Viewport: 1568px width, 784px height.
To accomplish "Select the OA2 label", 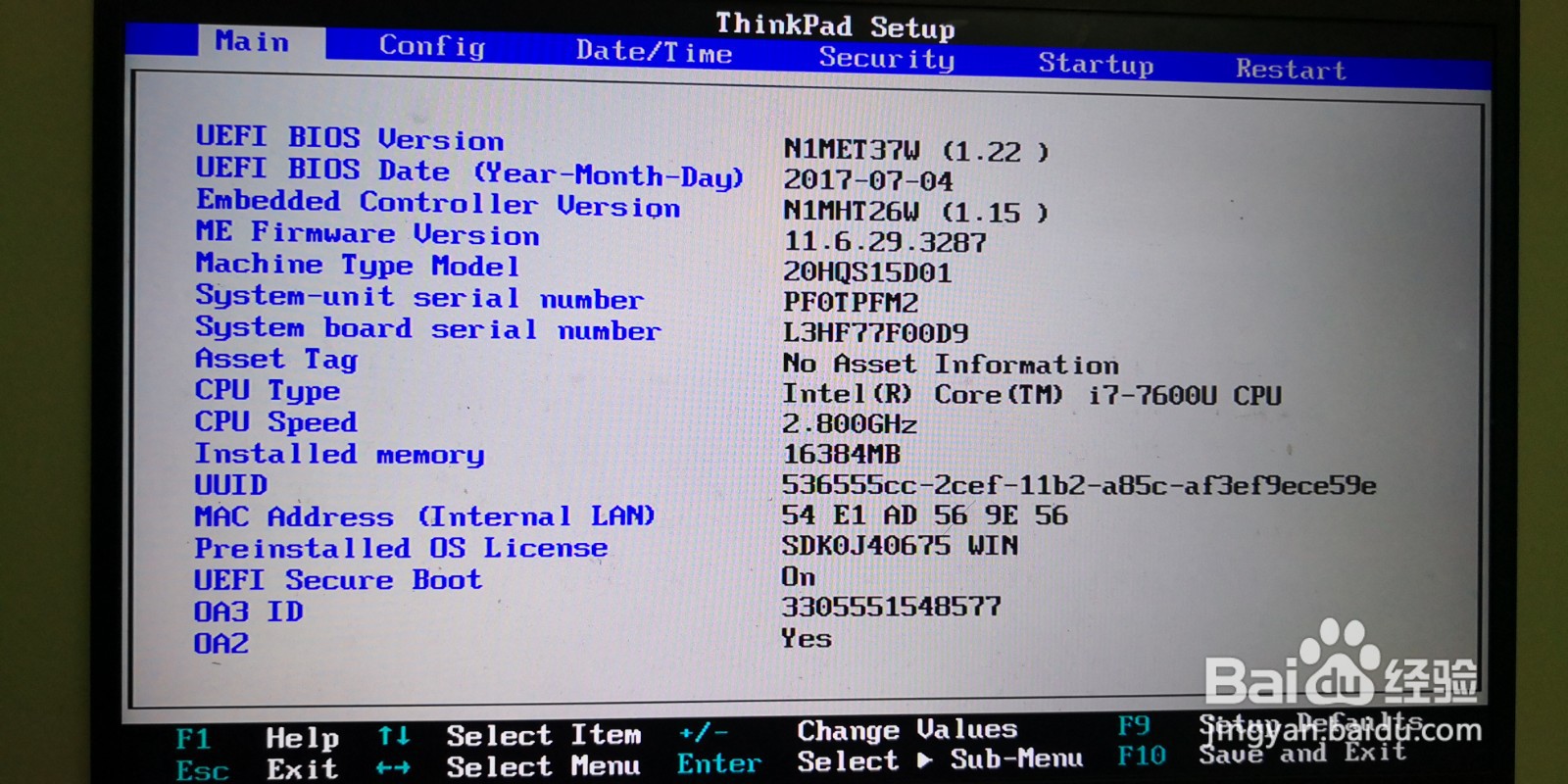I will pyautogui.click(x=220, y=644).
